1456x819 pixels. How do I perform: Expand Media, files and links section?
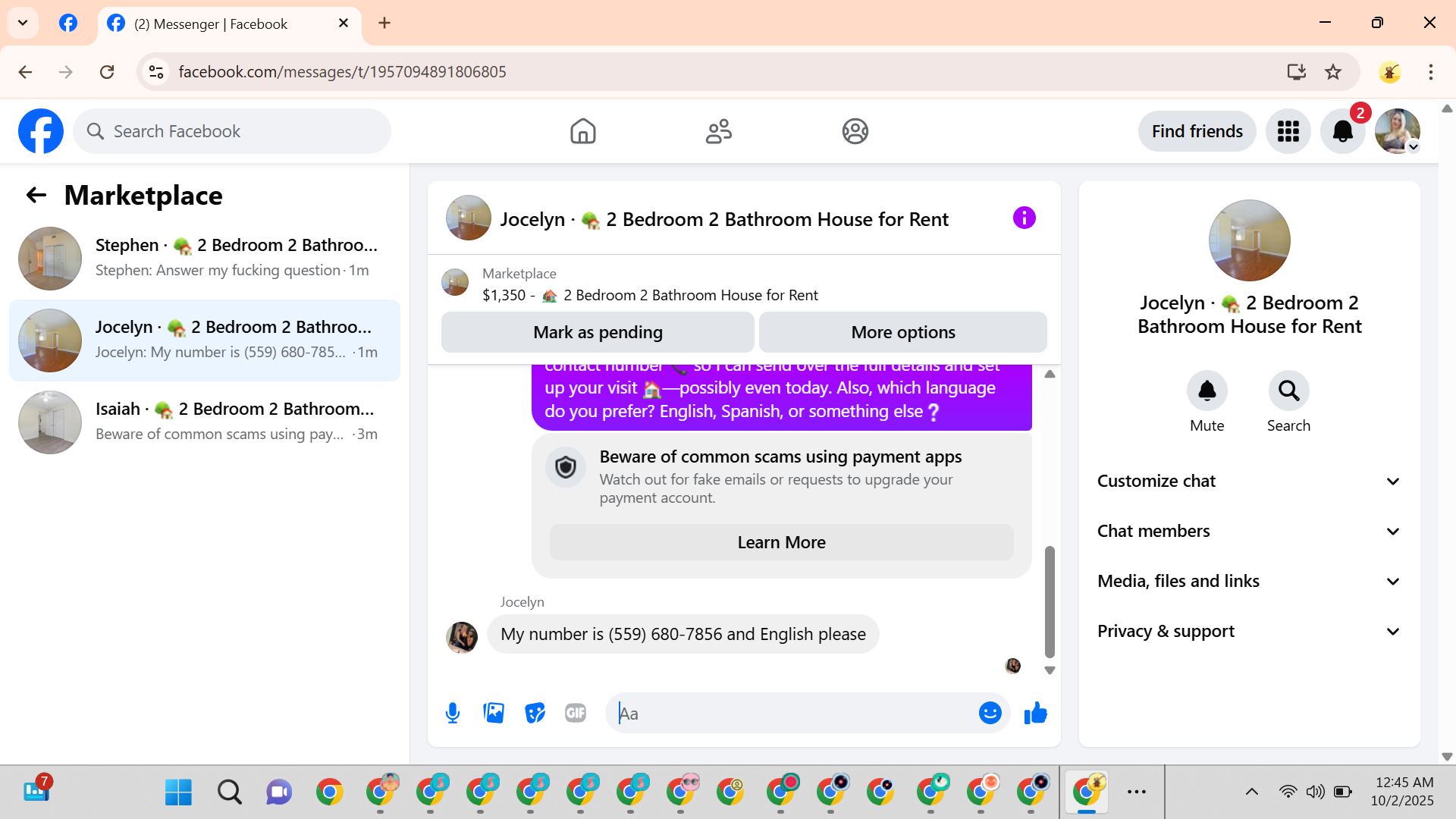(1249, 581)
